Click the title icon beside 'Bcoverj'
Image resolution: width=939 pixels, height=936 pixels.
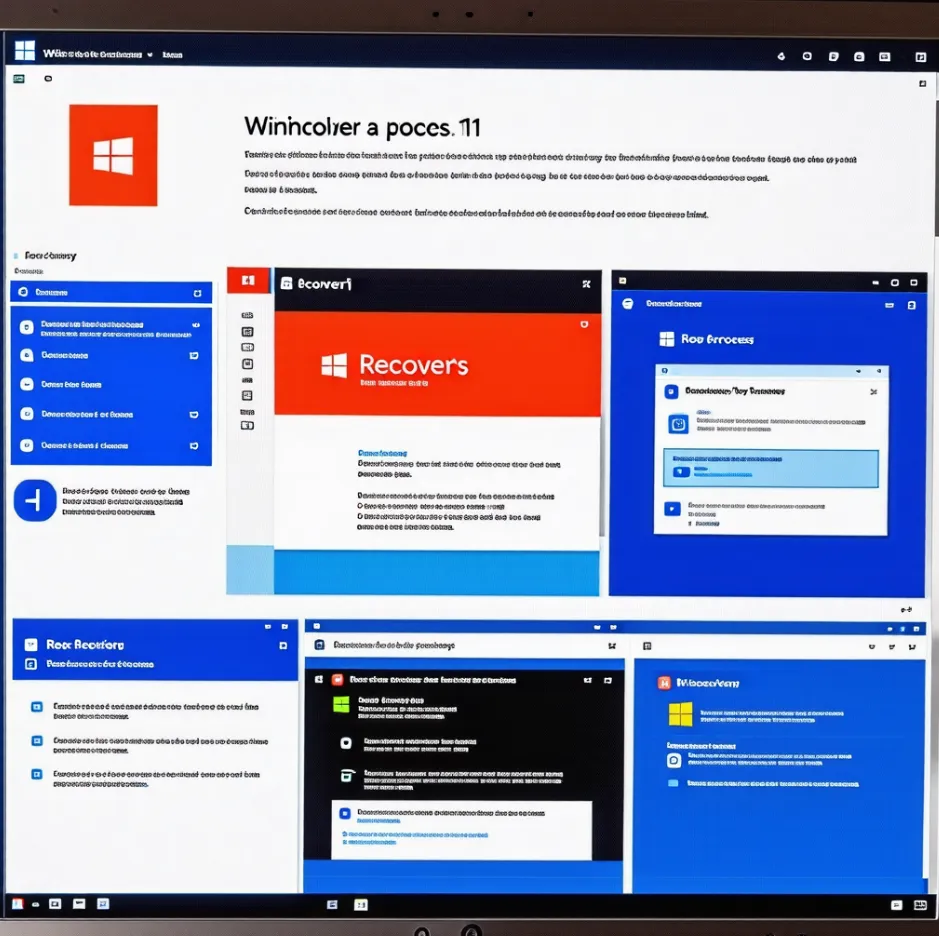click(x=286, y=283)
